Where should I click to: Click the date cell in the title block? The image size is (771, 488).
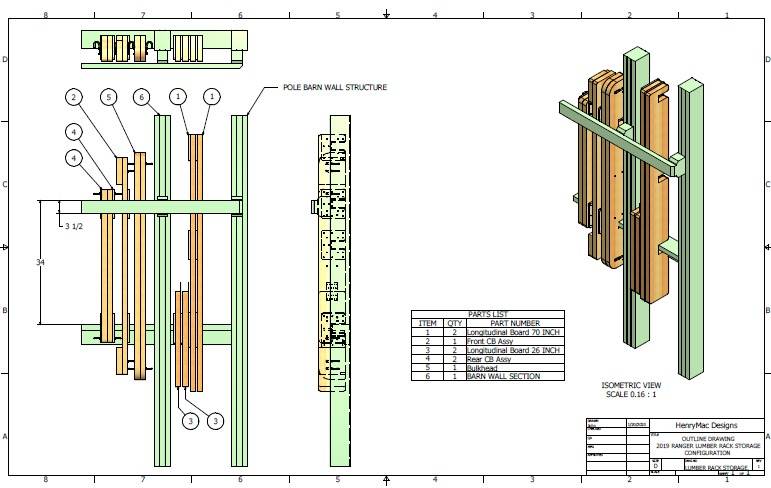[637, 425]
